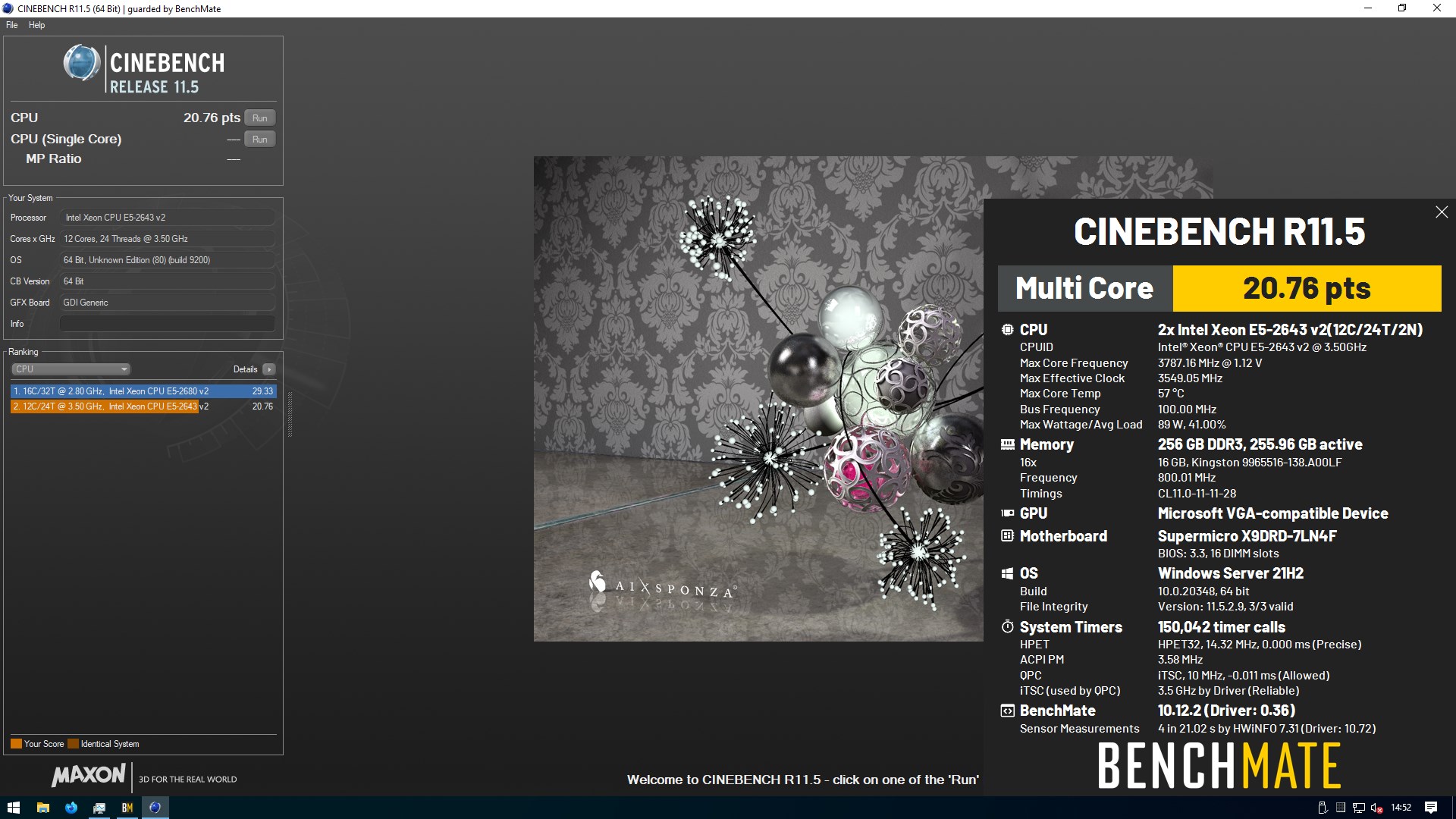Click the 256 GB DDR3 memory heading

1260,444
